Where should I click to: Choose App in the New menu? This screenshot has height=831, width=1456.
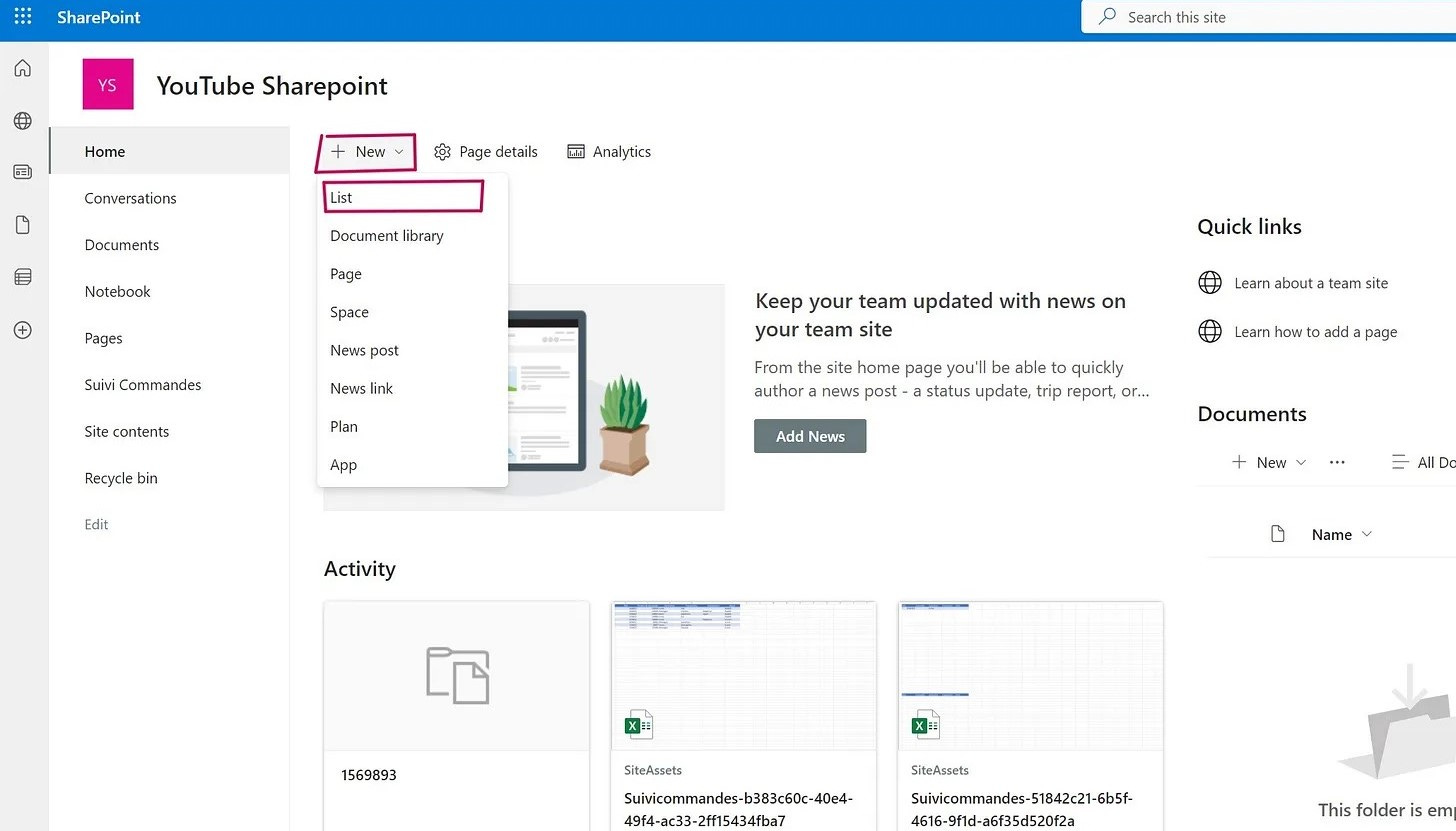[412, 465]
